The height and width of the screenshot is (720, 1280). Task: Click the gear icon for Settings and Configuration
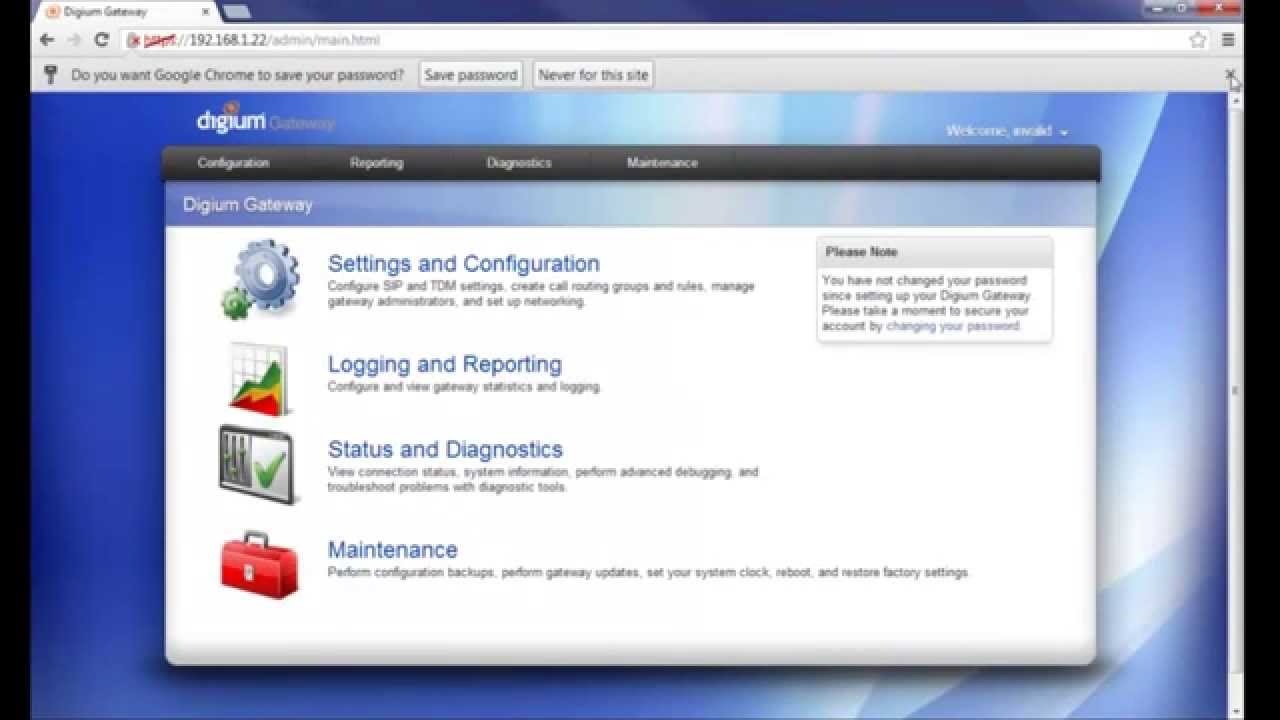[x=260, y=279]
